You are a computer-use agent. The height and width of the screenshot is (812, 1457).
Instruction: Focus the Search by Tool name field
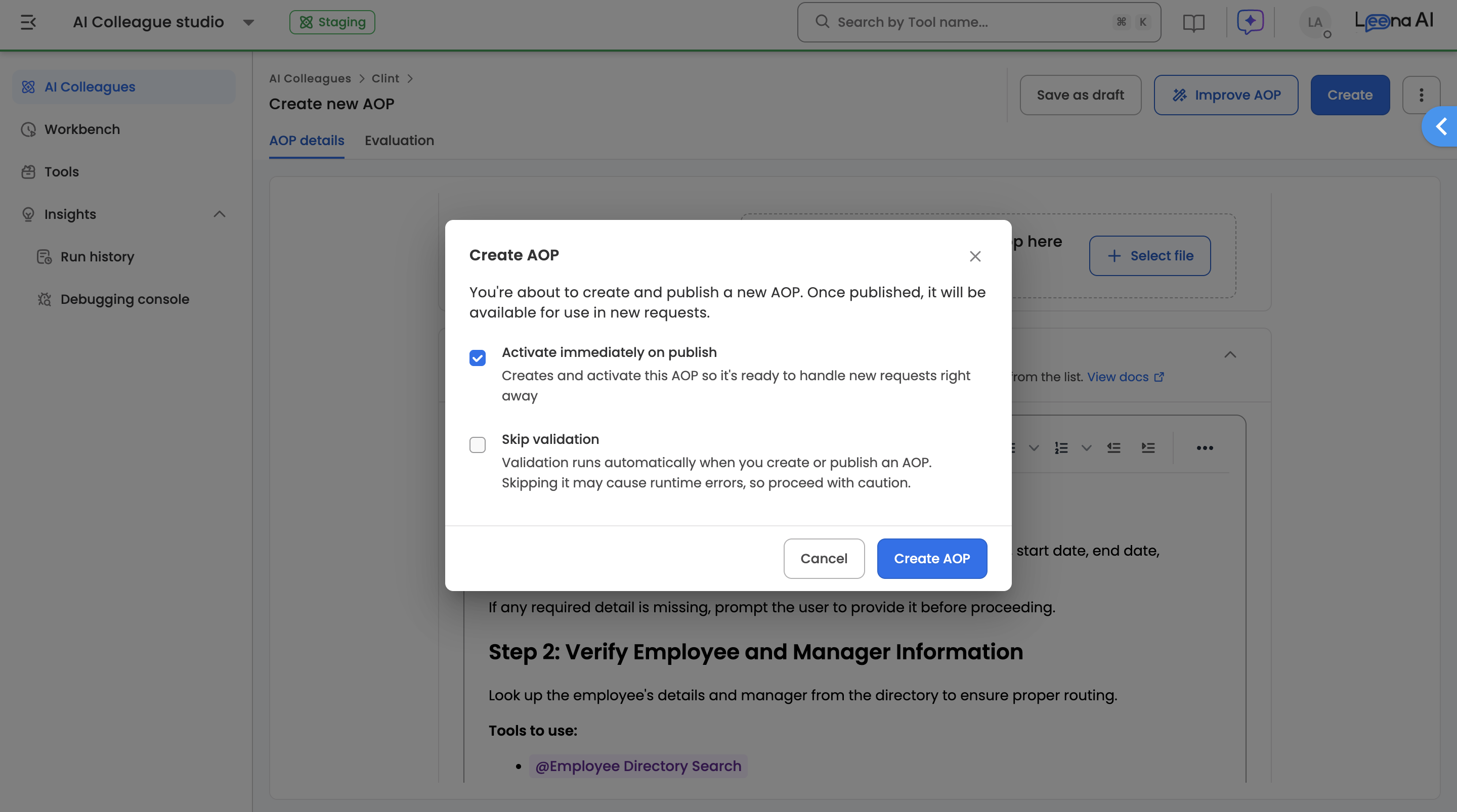coord(978,22)
